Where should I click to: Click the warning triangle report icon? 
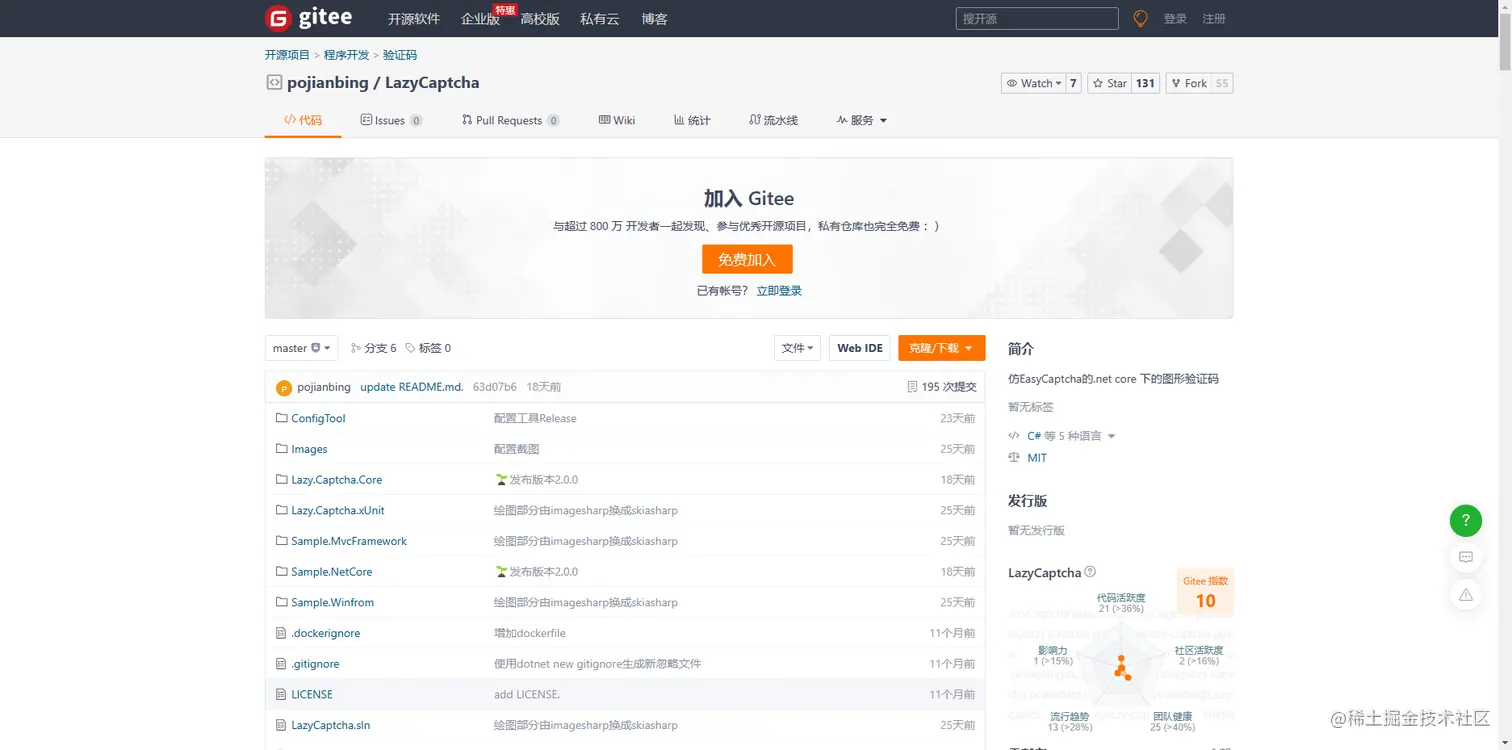(x=1465, y=594)
